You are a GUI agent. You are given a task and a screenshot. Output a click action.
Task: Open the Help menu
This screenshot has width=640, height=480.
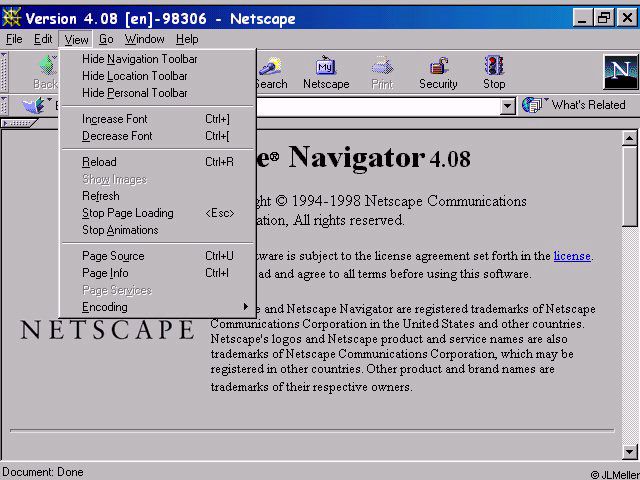point(187,39)
